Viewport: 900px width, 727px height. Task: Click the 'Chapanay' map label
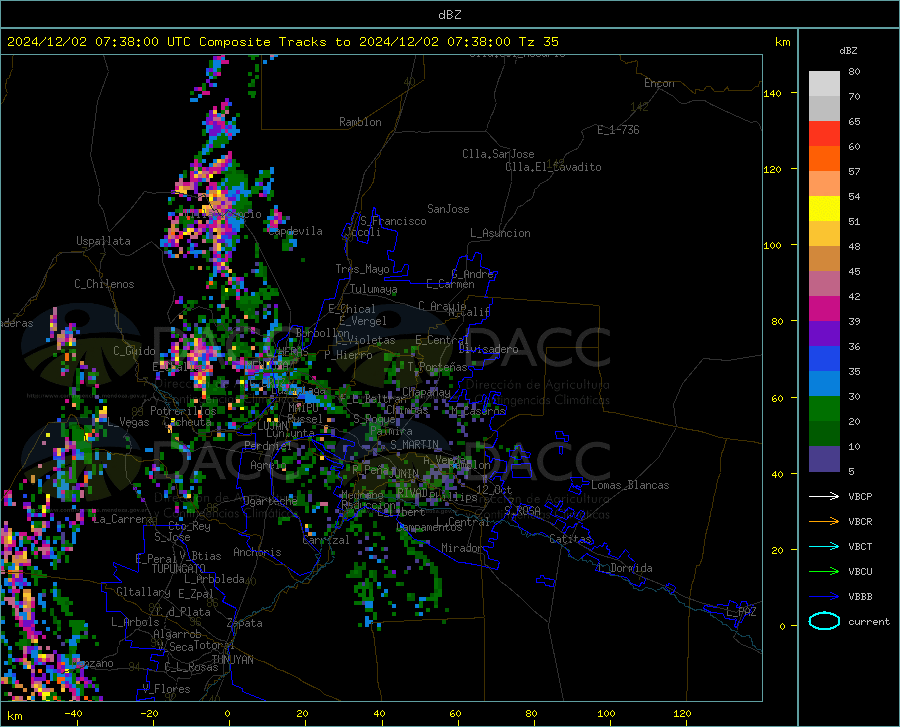(426, 392)
